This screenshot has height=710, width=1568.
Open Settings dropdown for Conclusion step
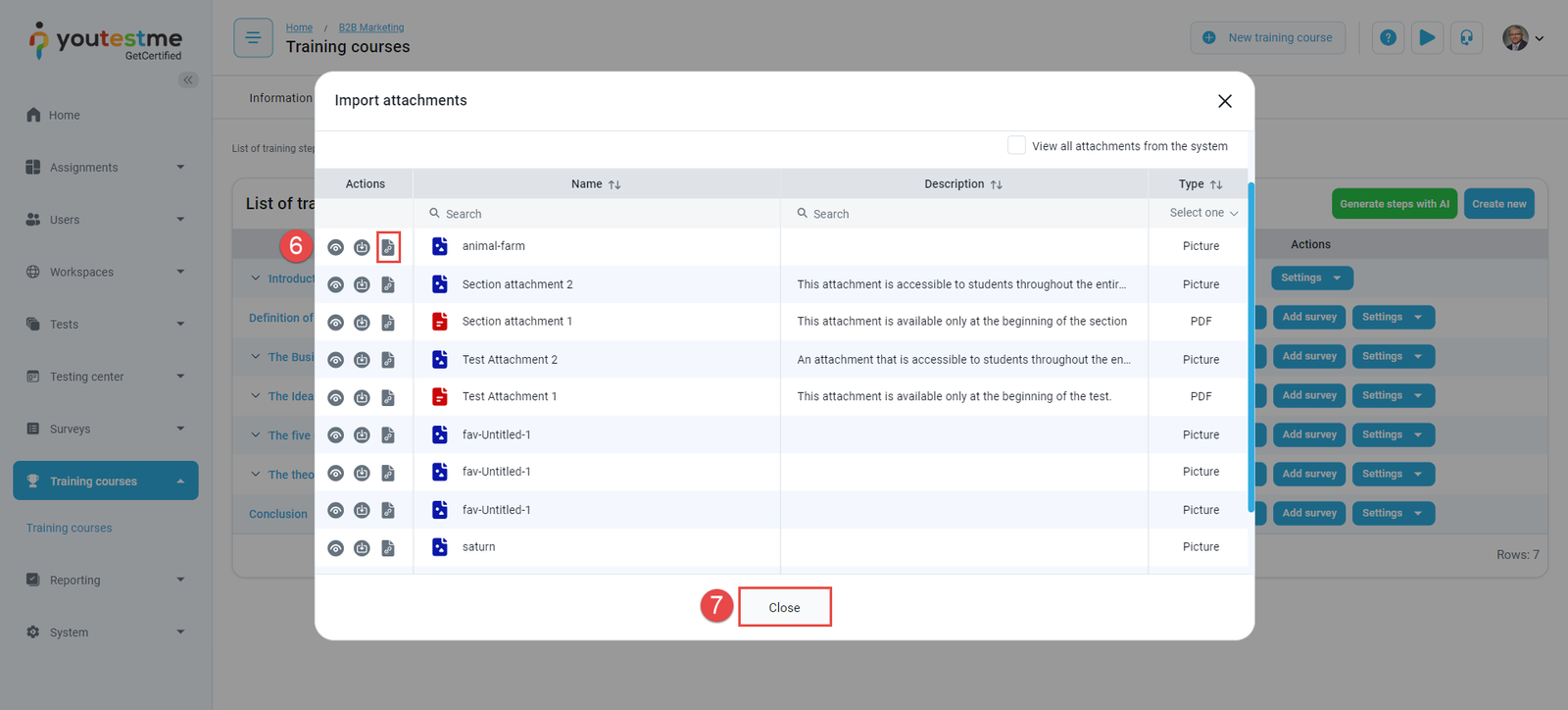[x=1393, y=513]
